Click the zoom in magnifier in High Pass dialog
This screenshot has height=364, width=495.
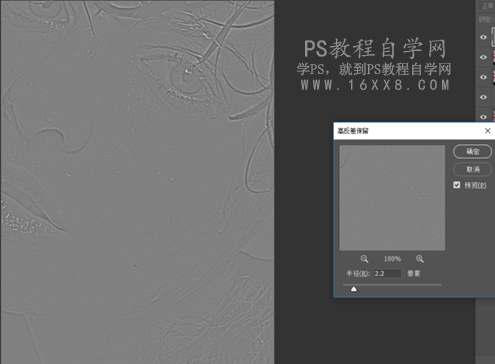point(420,259)
